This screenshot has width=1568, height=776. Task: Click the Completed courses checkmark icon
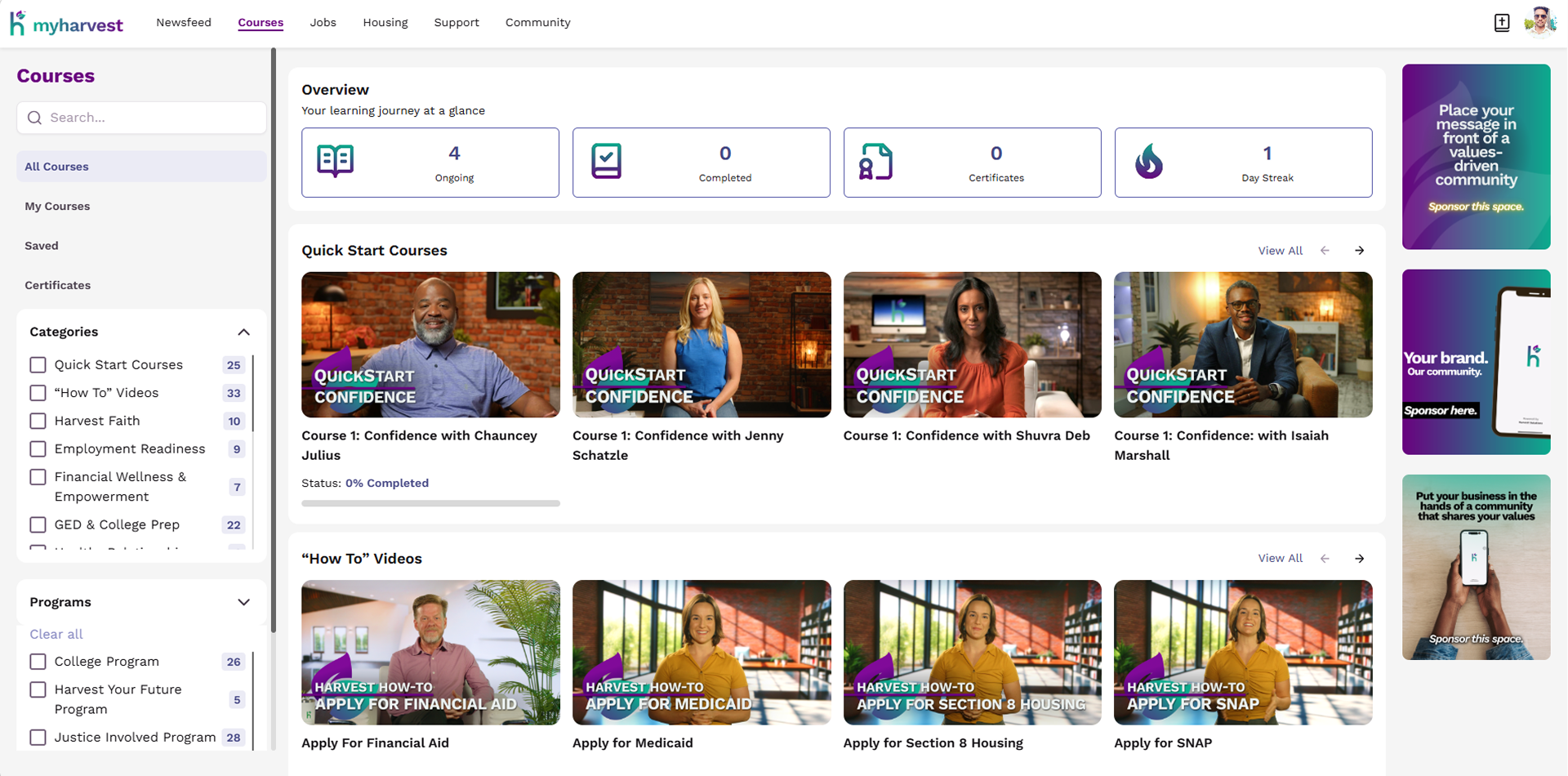point(606,162)
